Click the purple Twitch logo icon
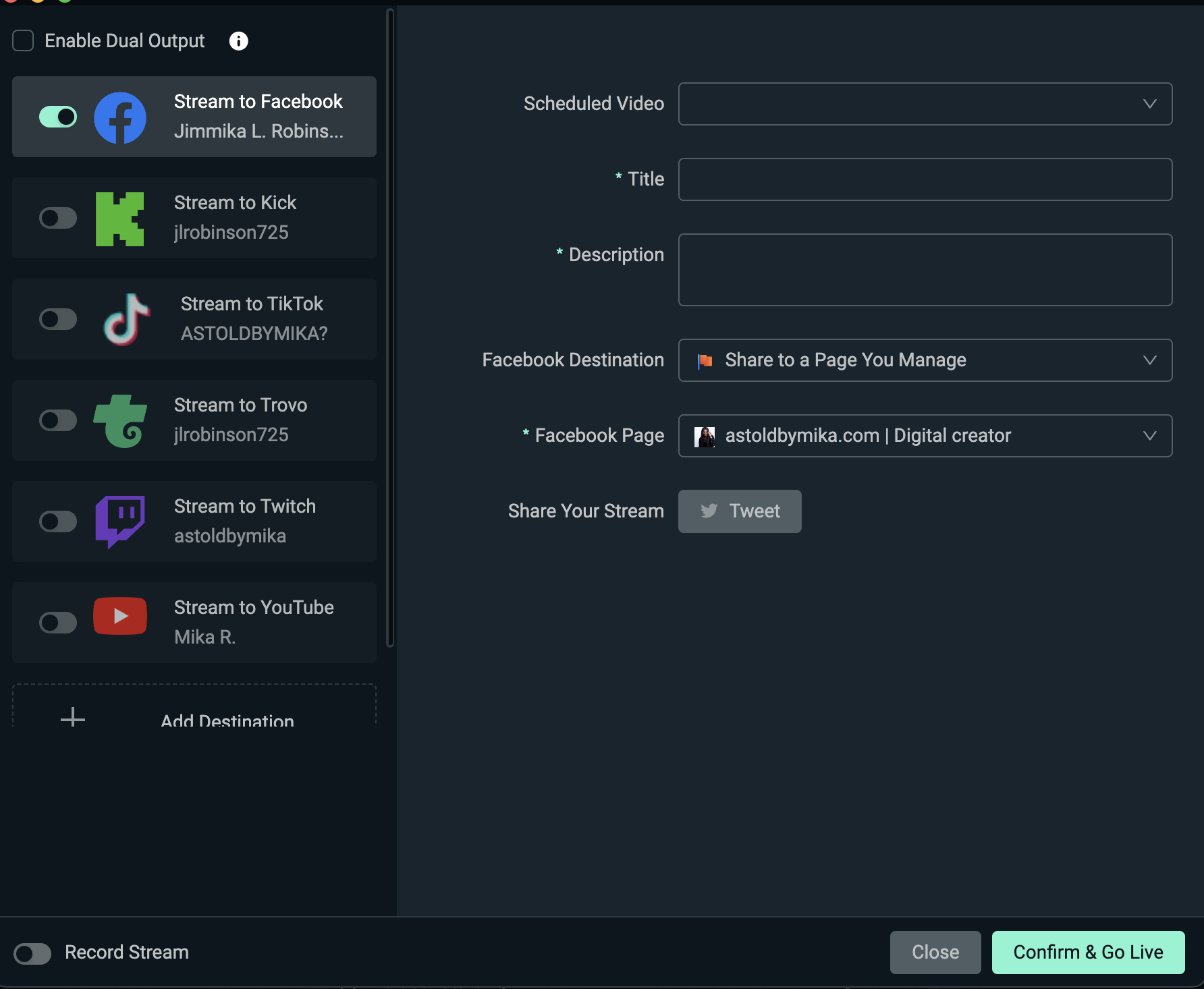The height and width of the screenshot is (989, 1204). pyautogui.click(x=120, y=521)
